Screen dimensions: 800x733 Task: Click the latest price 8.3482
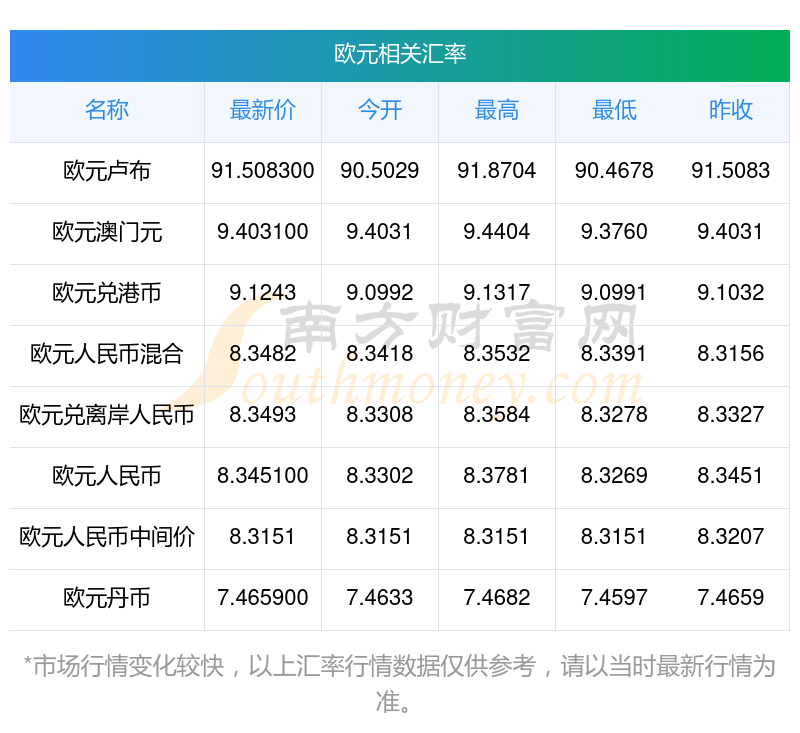click(x=263, y=353)
